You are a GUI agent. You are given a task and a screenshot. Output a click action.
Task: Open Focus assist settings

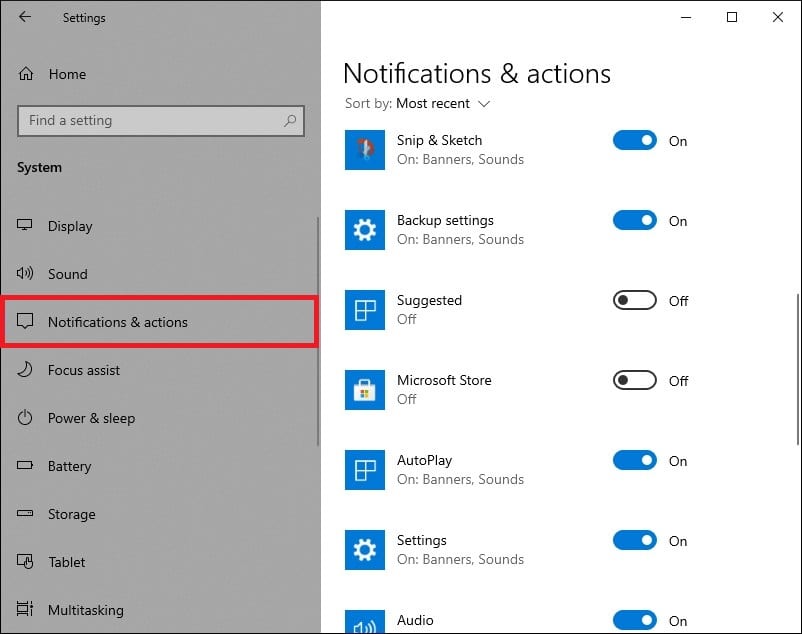160,370
